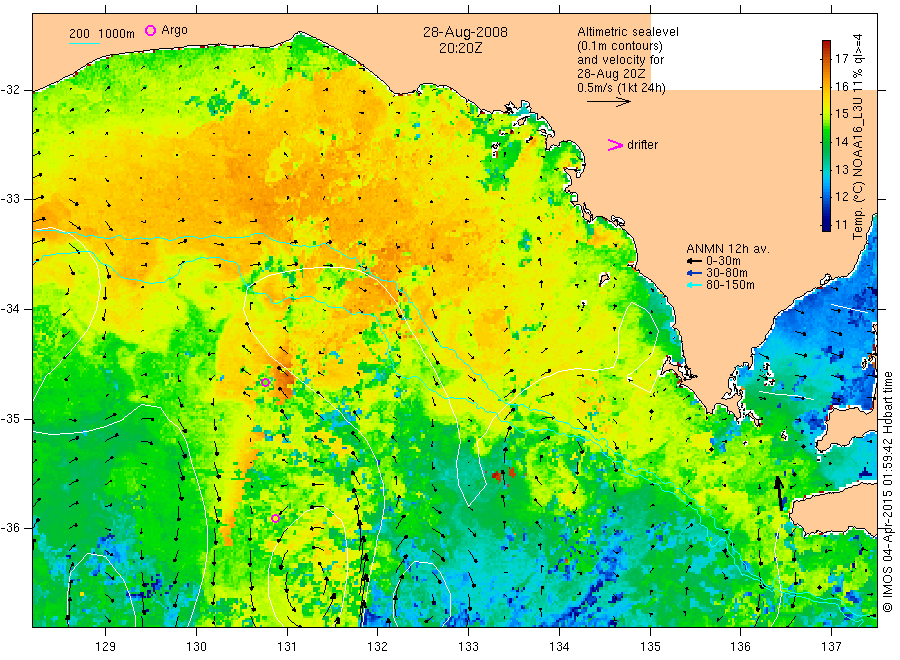Click the 0.5m/s velocity scale arrow
Viewport: 900px width, 660px height.
[609, 102]
